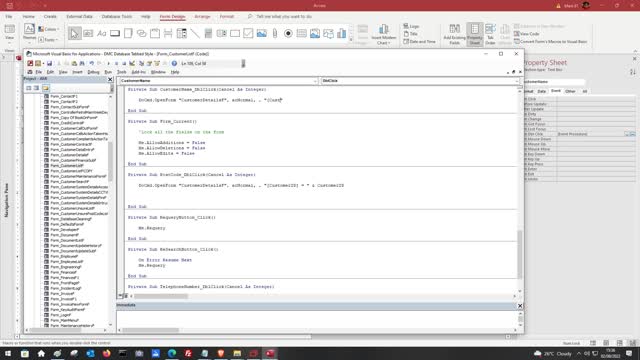Click View Object icon in Project panel

[x=36, y=88]
